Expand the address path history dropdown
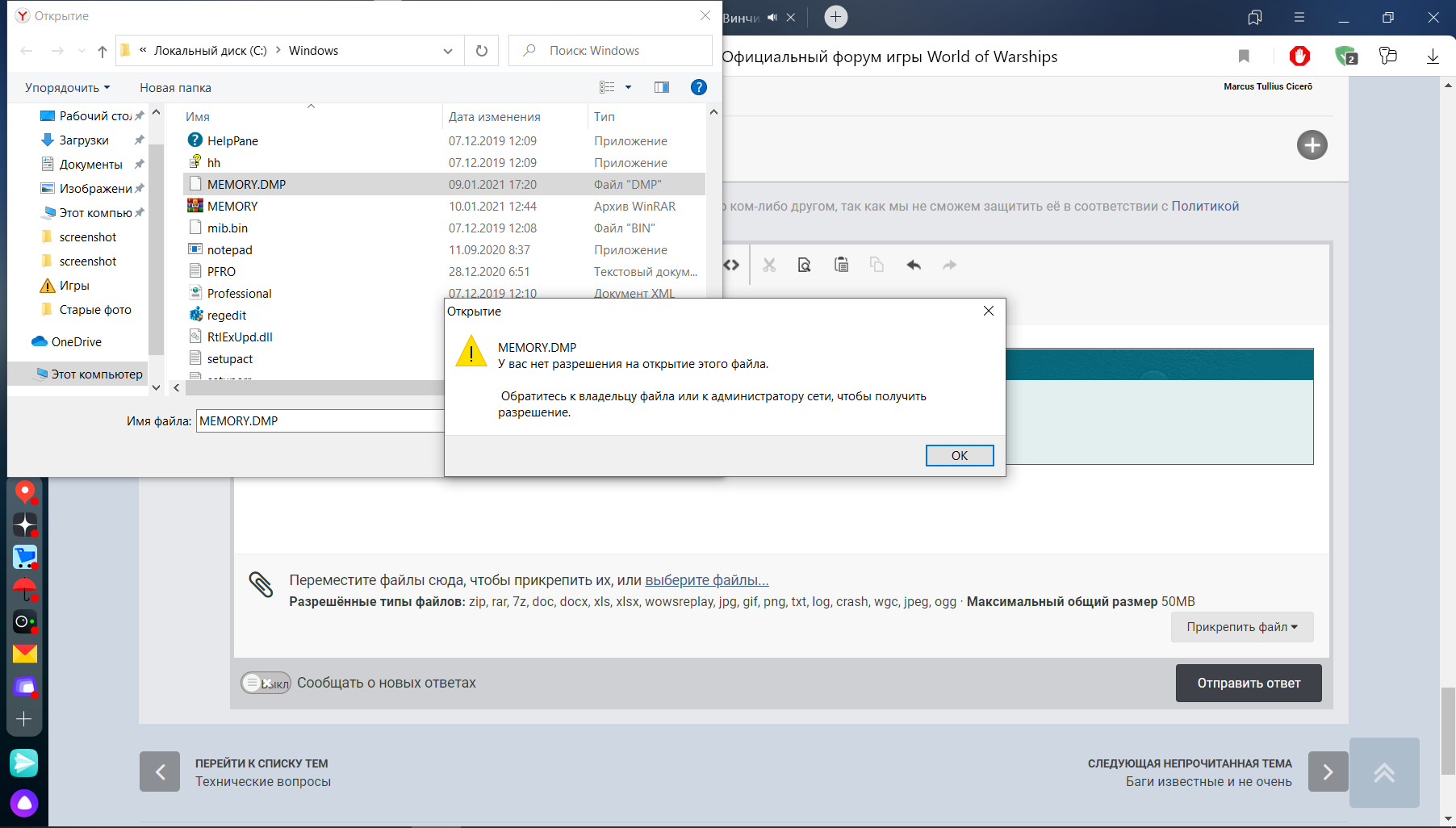Screen dimensions: 1456x828 click(x=448, y=51)
